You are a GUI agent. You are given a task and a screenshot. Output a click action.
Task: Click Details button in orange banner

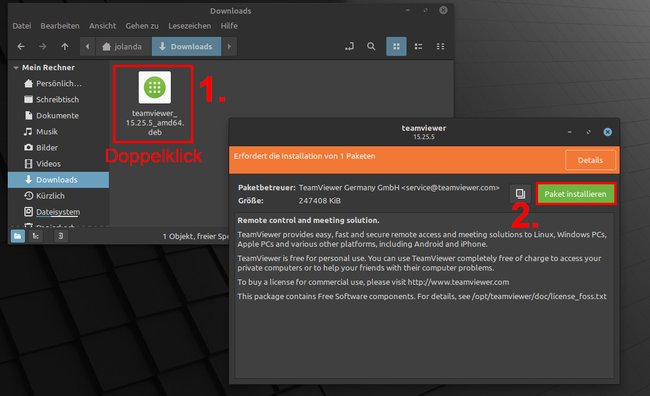tap(590, 160)
